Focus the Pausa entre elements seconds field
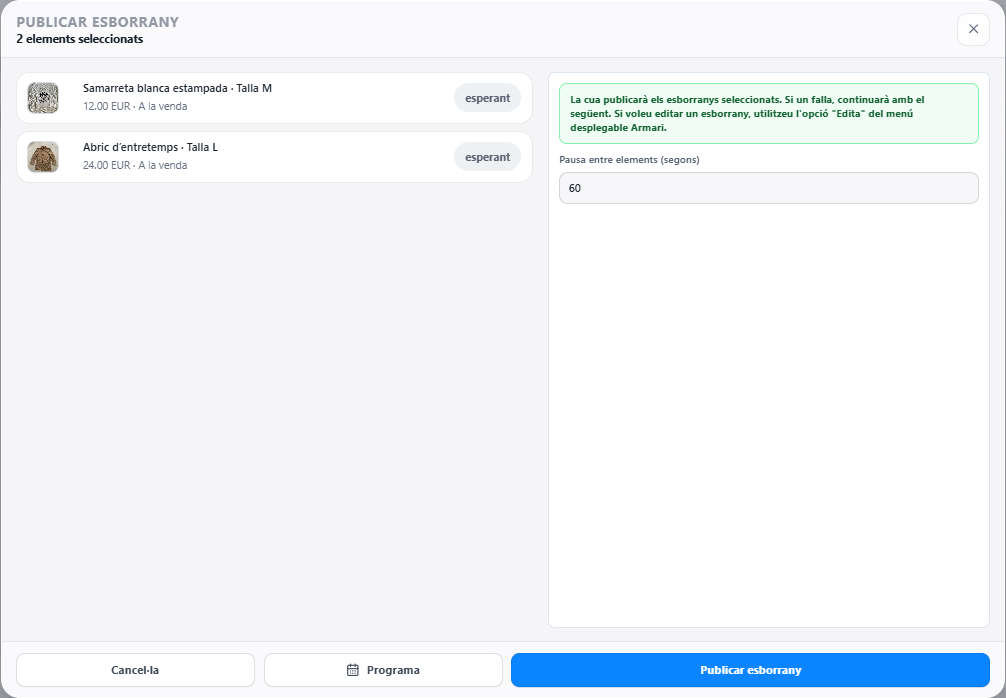This screenshot has height=698, width=1006. point(769,188)
